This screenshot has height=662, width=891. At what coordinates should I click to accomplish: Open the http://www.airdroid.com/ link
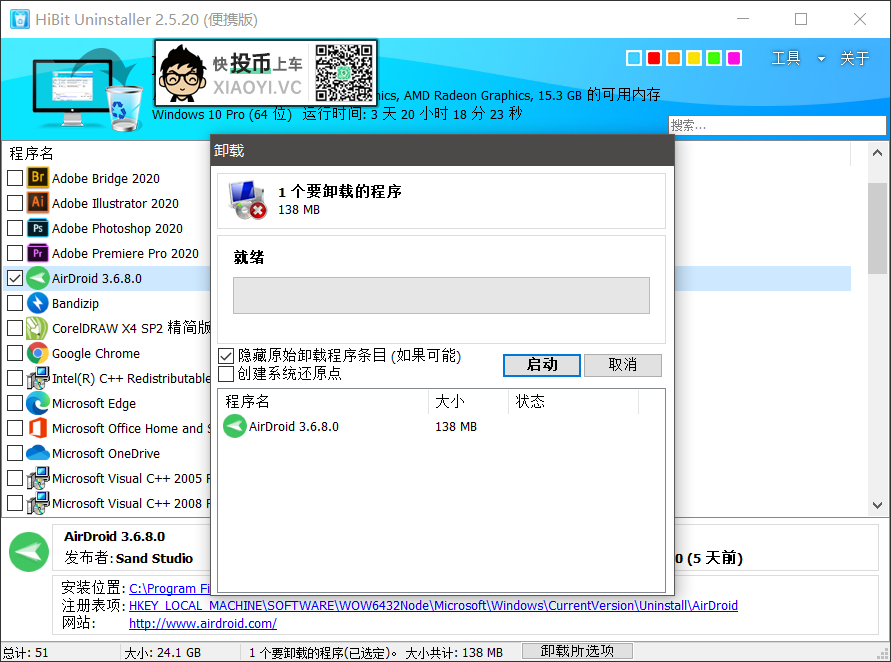pyautogui.click(x=203, y=623)
